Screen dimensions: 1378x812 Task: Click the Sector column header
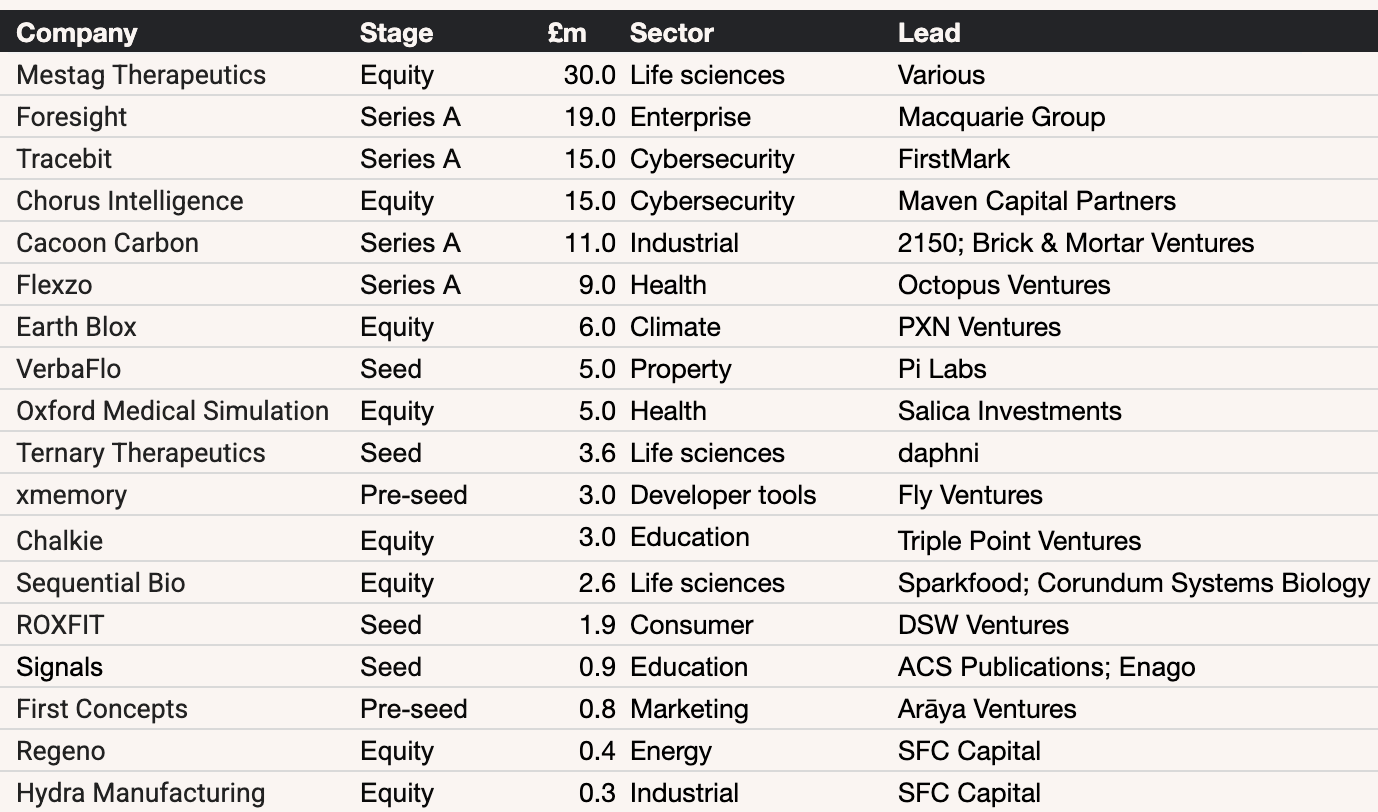pyautogui.click(x=671, y=33)
